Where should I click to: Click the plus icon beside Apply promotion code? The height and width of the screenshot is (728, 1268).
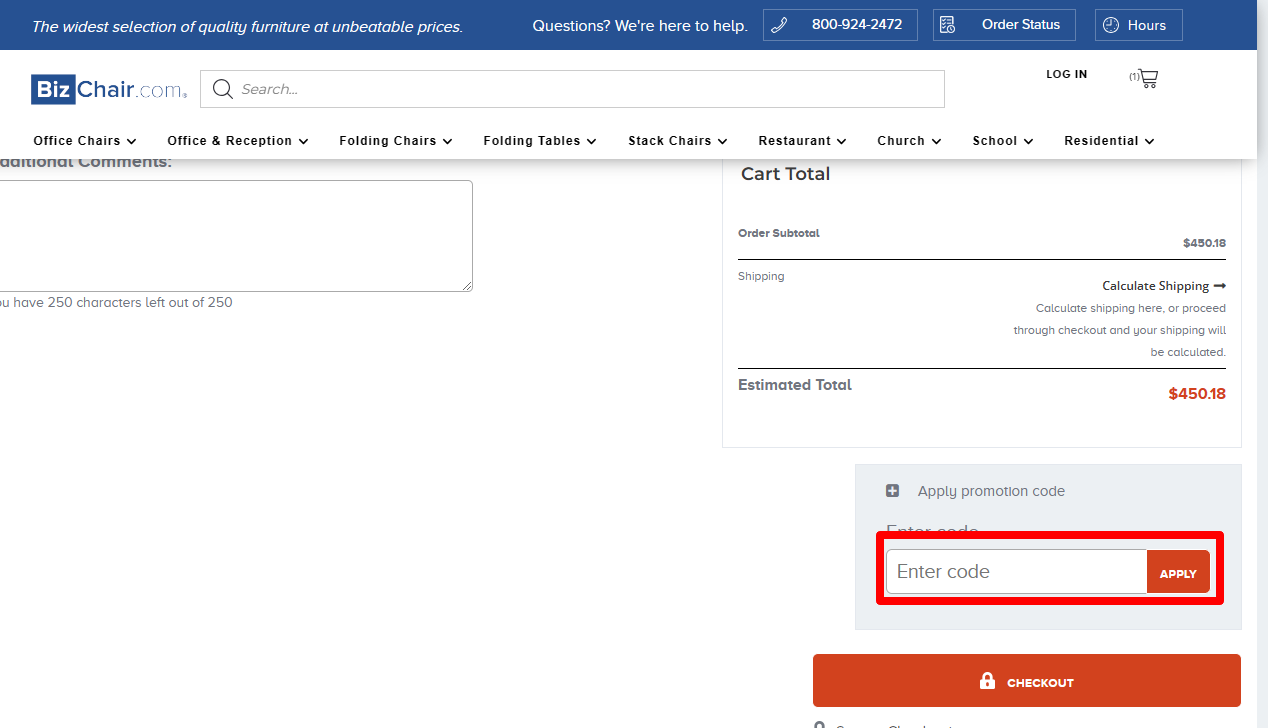892,490
